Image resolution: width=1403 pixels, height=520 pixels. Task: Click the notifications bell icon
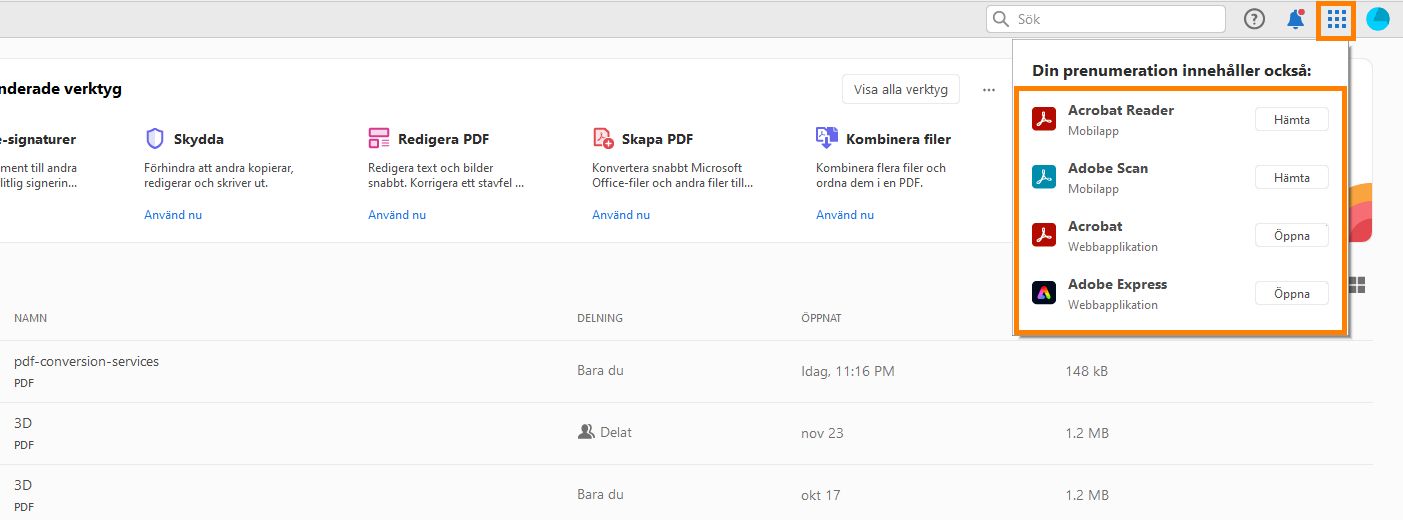(x=1296, y=19)
